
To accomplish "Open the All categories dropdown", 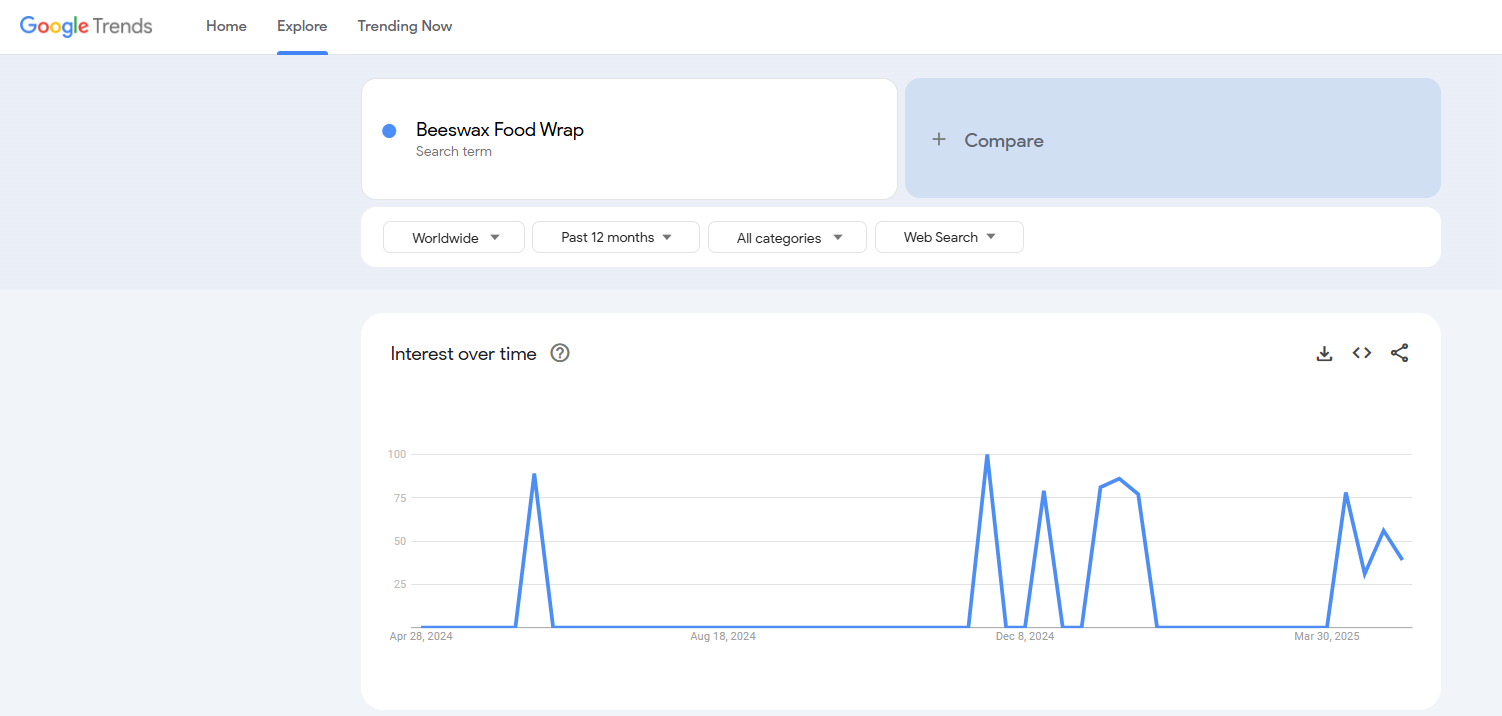I will (x=788, y=237).
